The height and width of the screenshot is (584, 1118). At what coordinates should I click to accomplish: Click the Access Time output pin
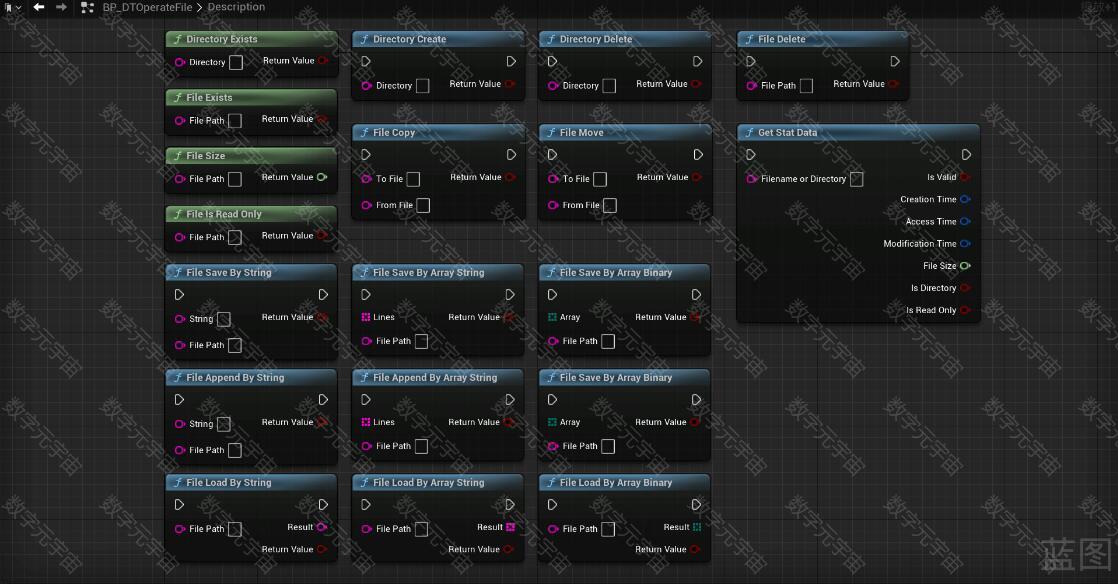(965, 221)
